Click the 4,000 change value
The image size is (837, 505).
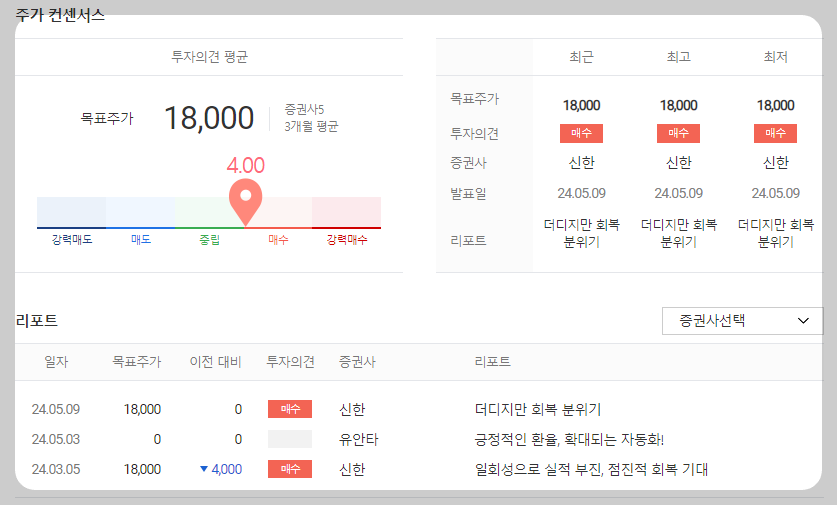(x=227, y=469)
